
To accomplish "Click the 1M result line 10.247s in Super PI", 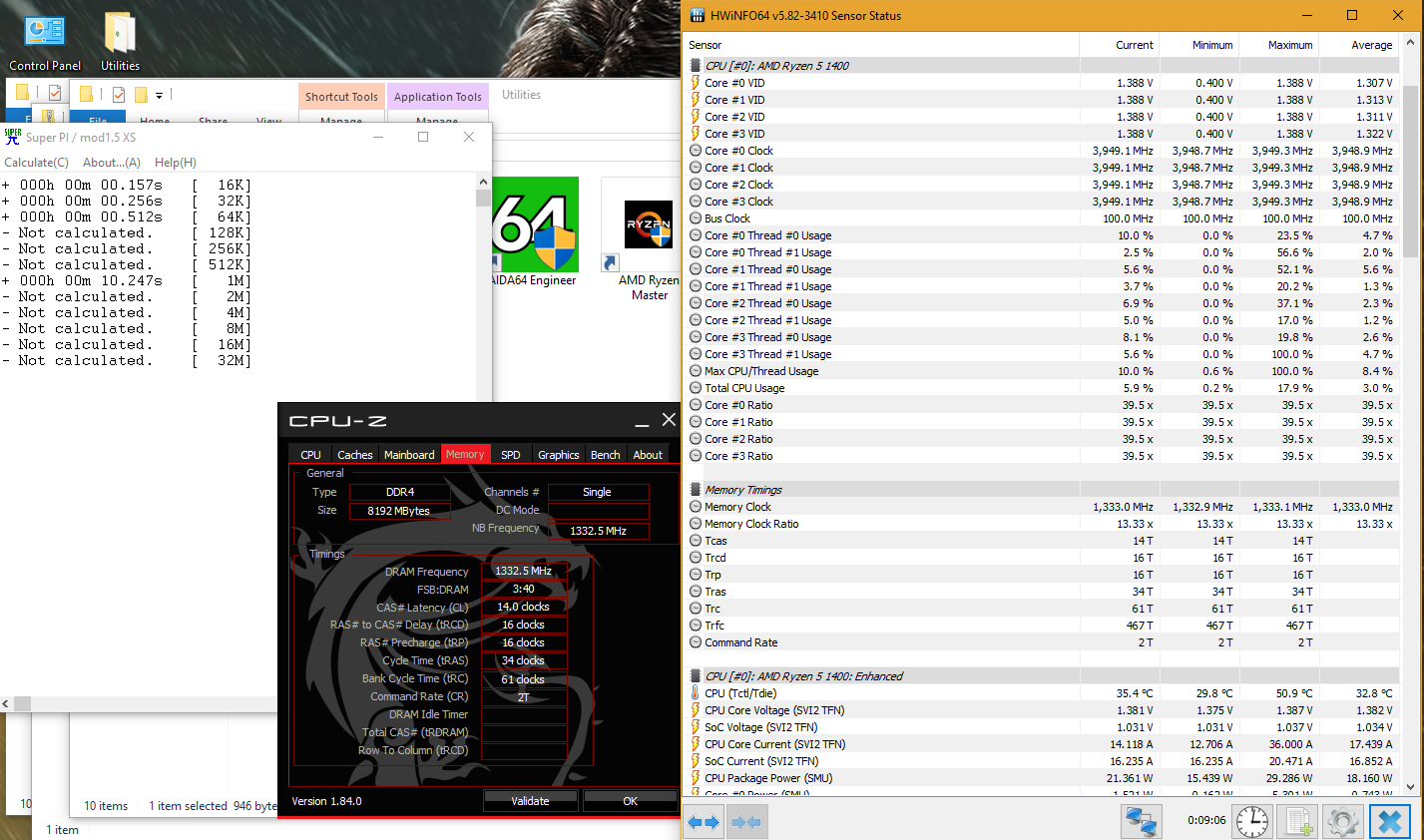I will 127,280.
